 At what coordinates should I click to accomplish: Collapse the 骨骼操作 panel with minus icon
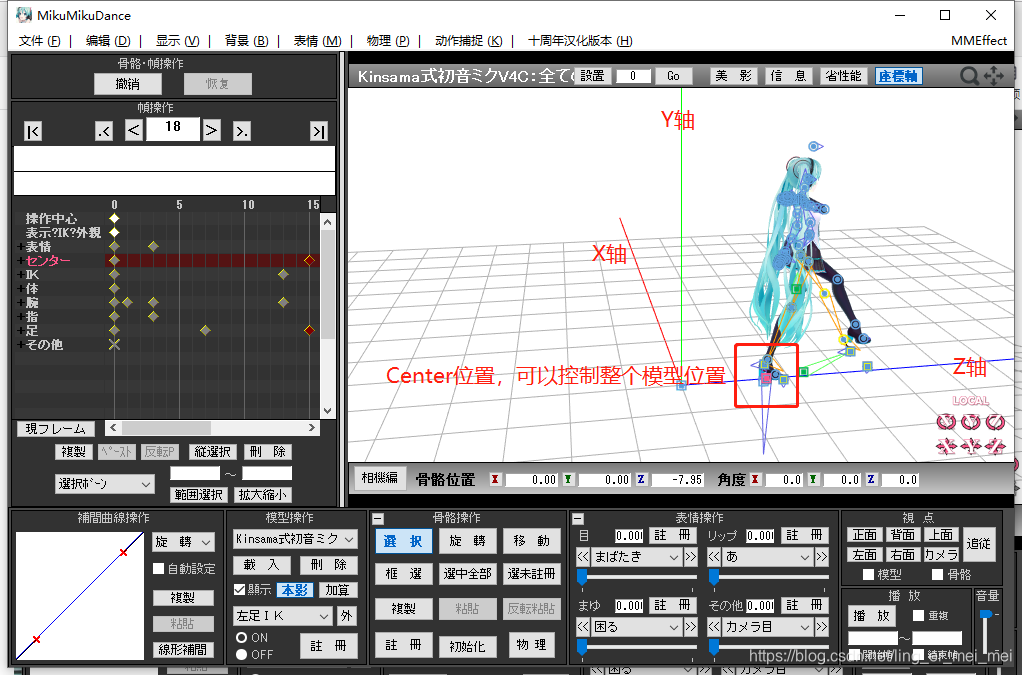click(x=378, y=519)
